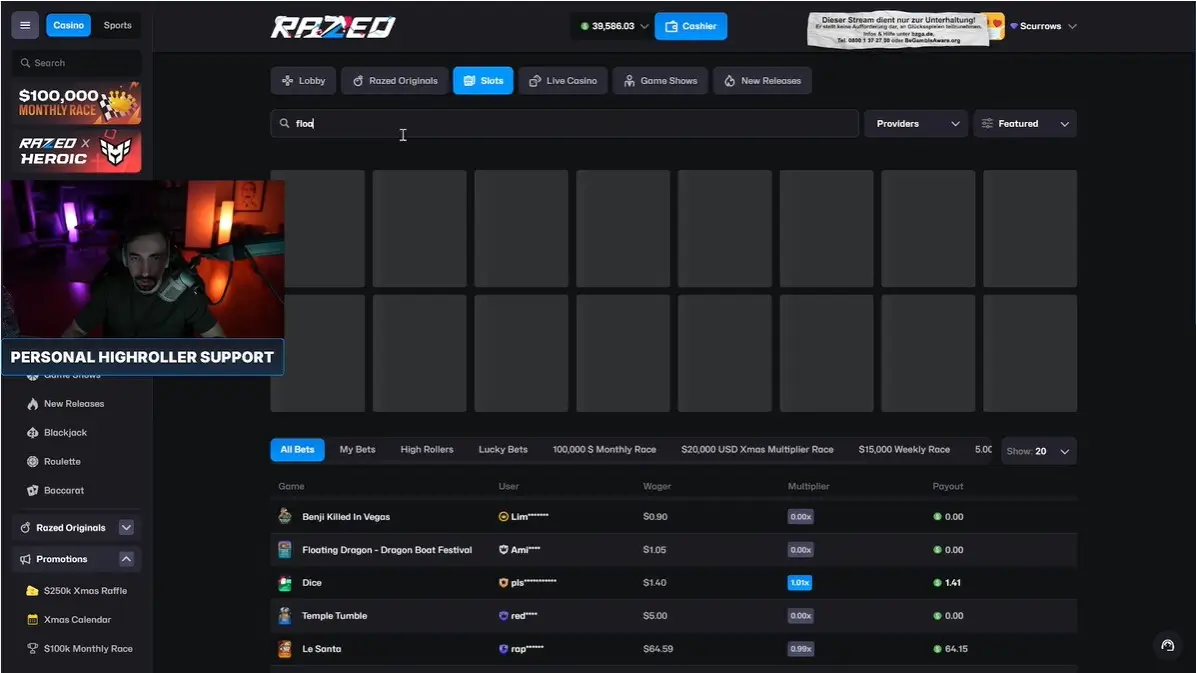
Task: Select the All Bets tab
Action: point(297,450)
